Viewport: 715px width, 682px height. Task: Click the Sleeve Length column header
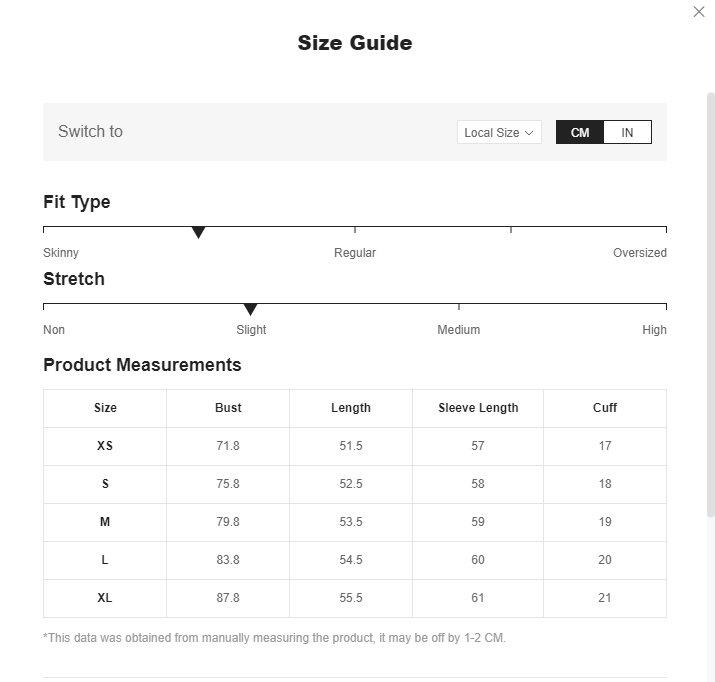pyautogui.click(x=478, y=408)
